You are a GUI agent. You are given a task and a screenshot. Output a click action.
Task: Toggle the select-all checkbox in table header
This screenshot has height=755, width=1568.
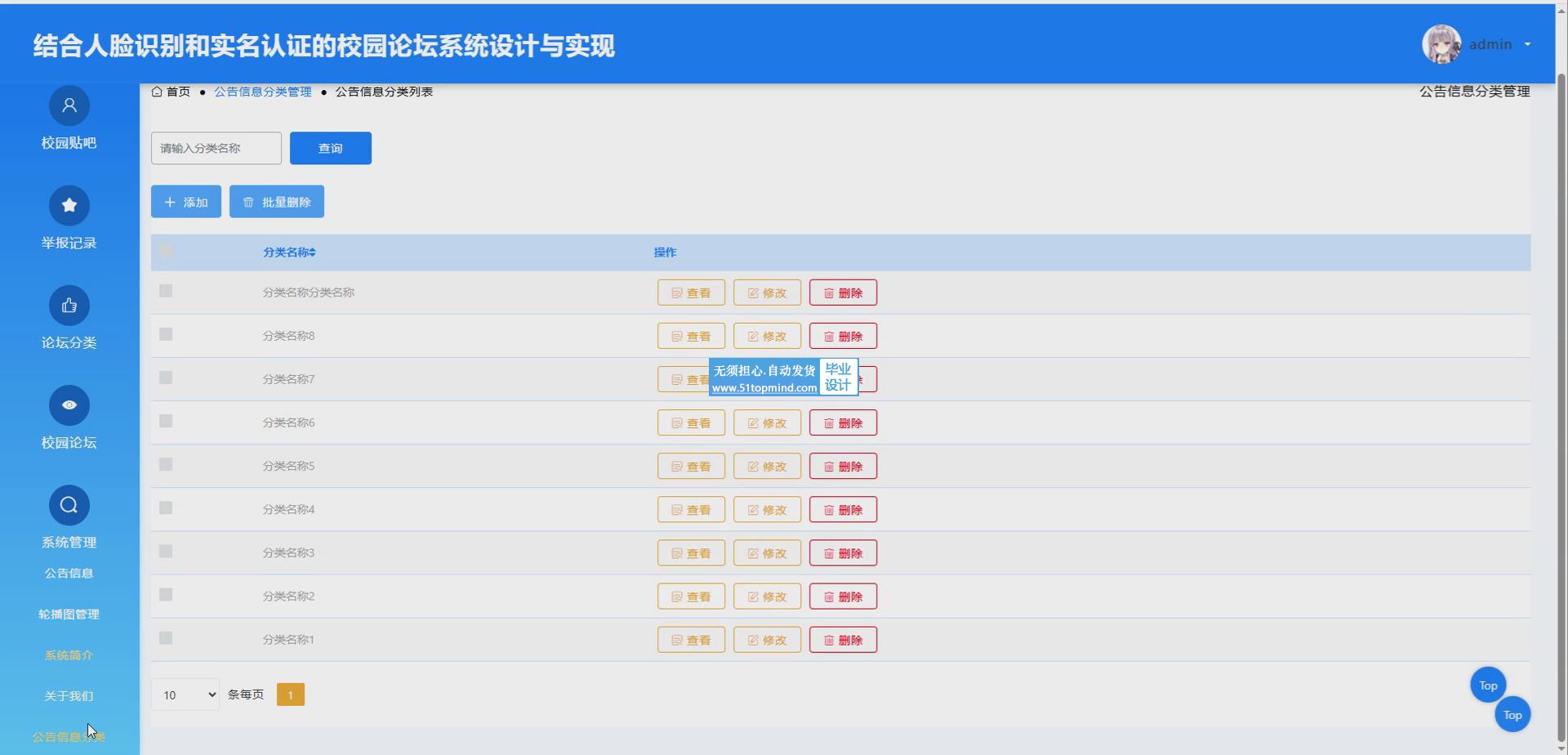tap(166, 251)
